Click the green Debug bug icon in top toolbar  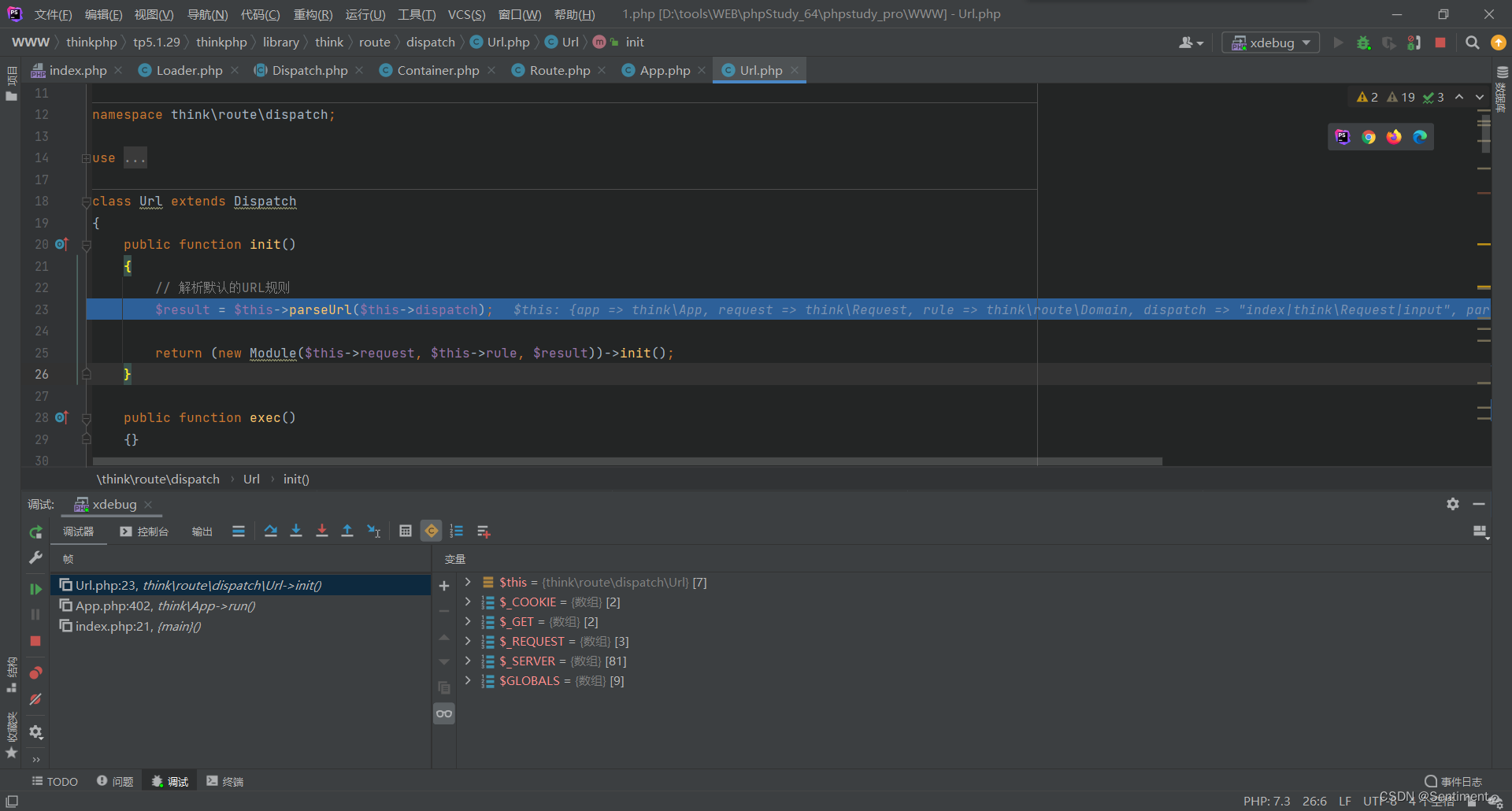pyautogui.click(x=1364, y=43)
